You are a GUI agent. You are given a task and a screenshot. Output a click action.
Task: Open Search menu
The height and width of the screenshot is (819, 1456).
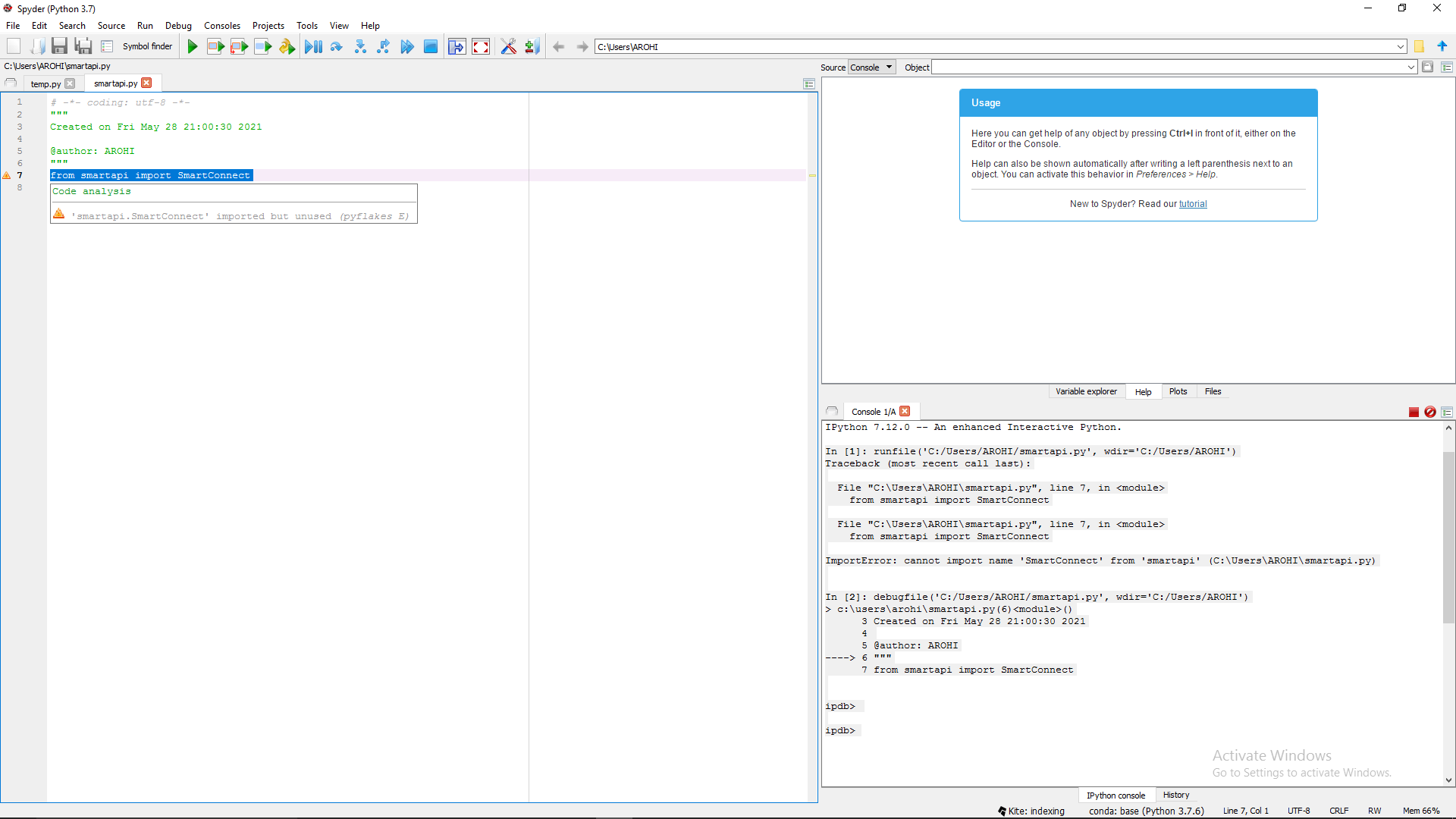point(72,25)
